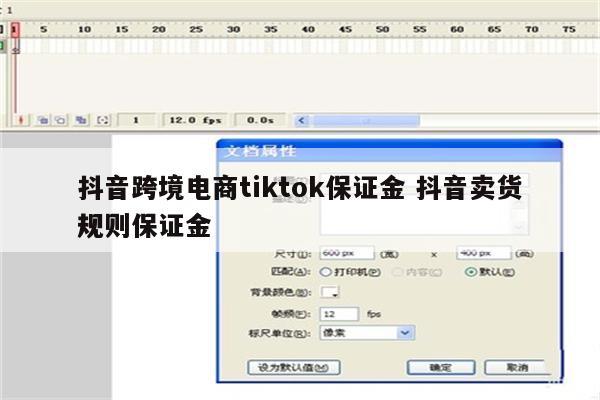The height and width of the screenshot is (400, 600).
Task: Open the Modify Onion Markers icon
Action: coord(103,120)
